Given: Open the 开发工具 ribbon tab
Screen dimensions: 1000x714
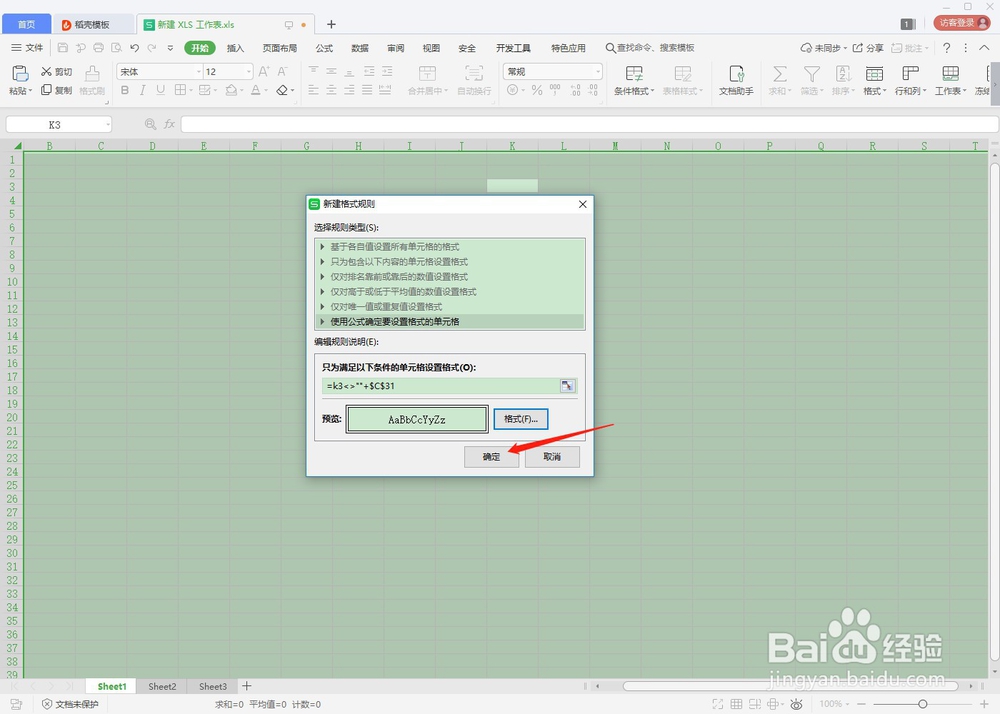Looking at the screenshot, I should click(513, 48).
